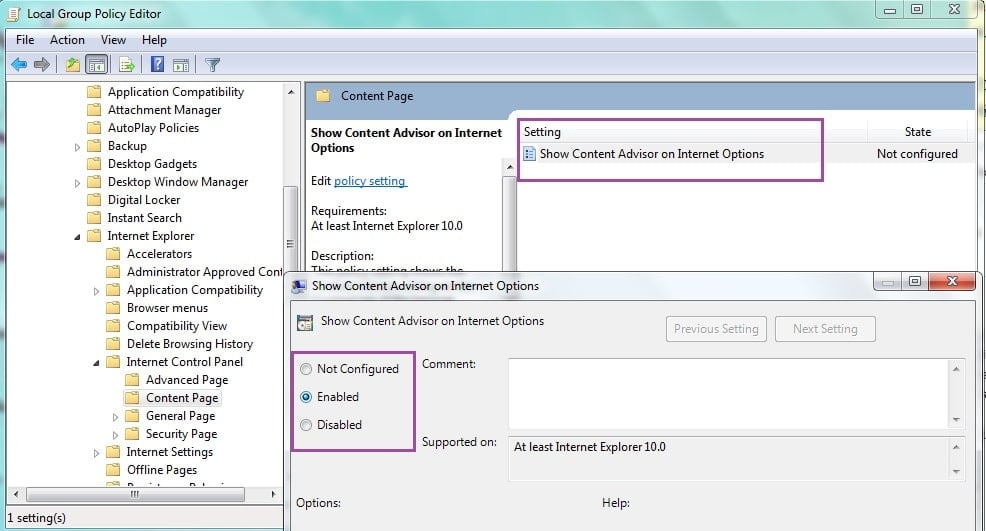Expand the Security Page node

click(x=115, y=435)
